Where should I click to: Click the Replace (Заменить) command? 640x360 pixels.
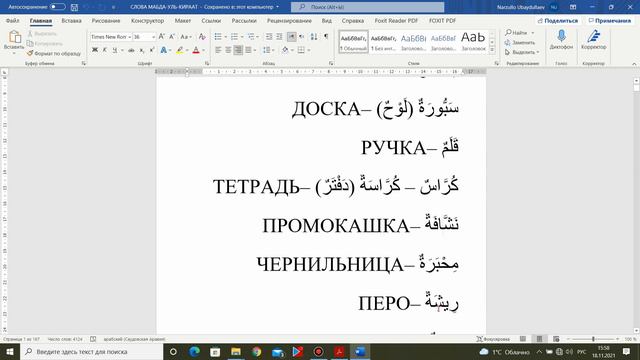[x=520, y=42]
